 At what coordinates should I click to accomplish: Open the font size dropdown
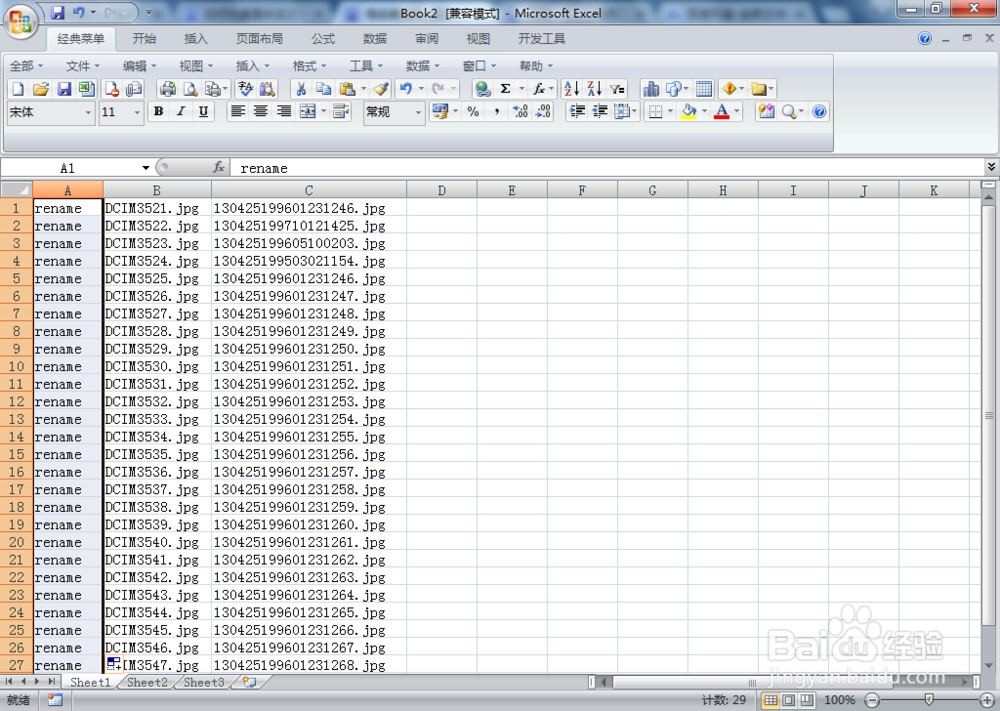tap(136, 113)
